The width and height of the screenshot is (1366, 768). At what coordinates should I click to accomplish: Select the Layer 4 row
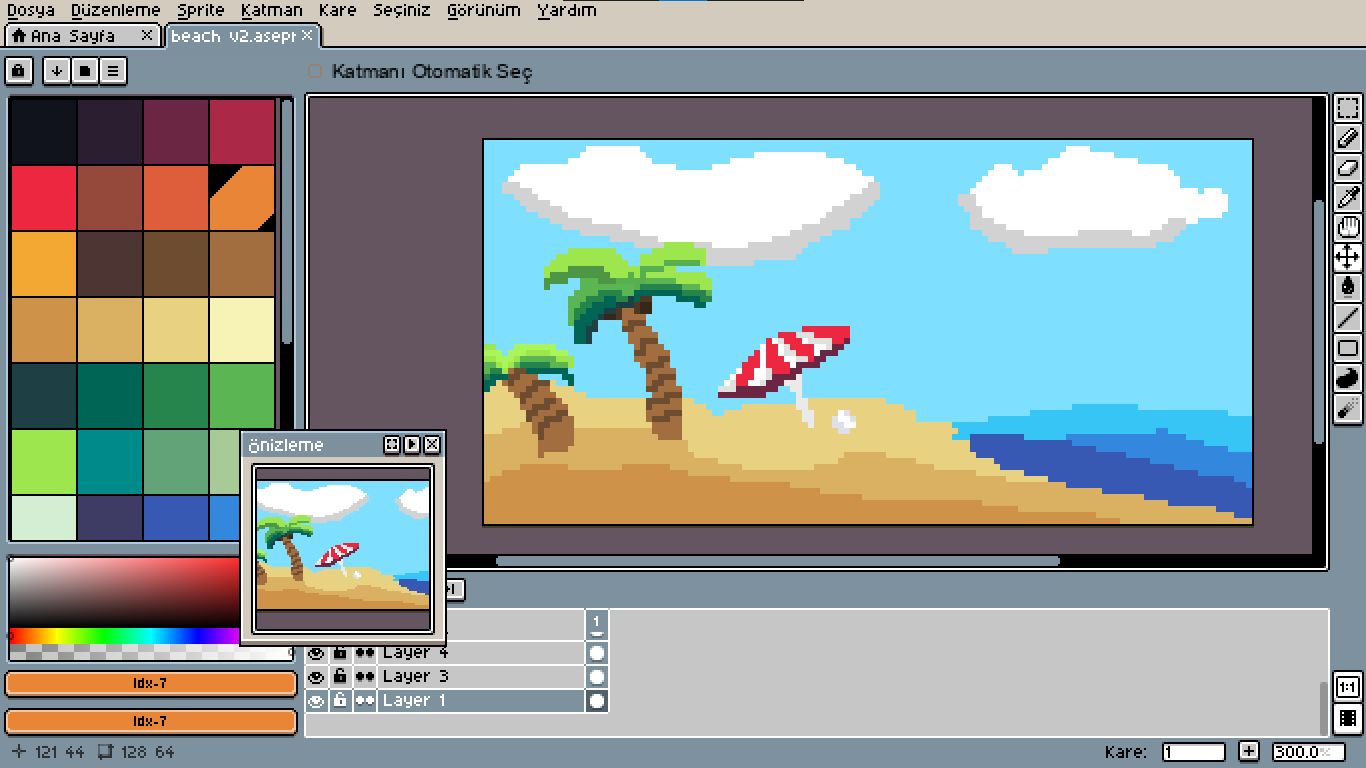click(480, 653)
